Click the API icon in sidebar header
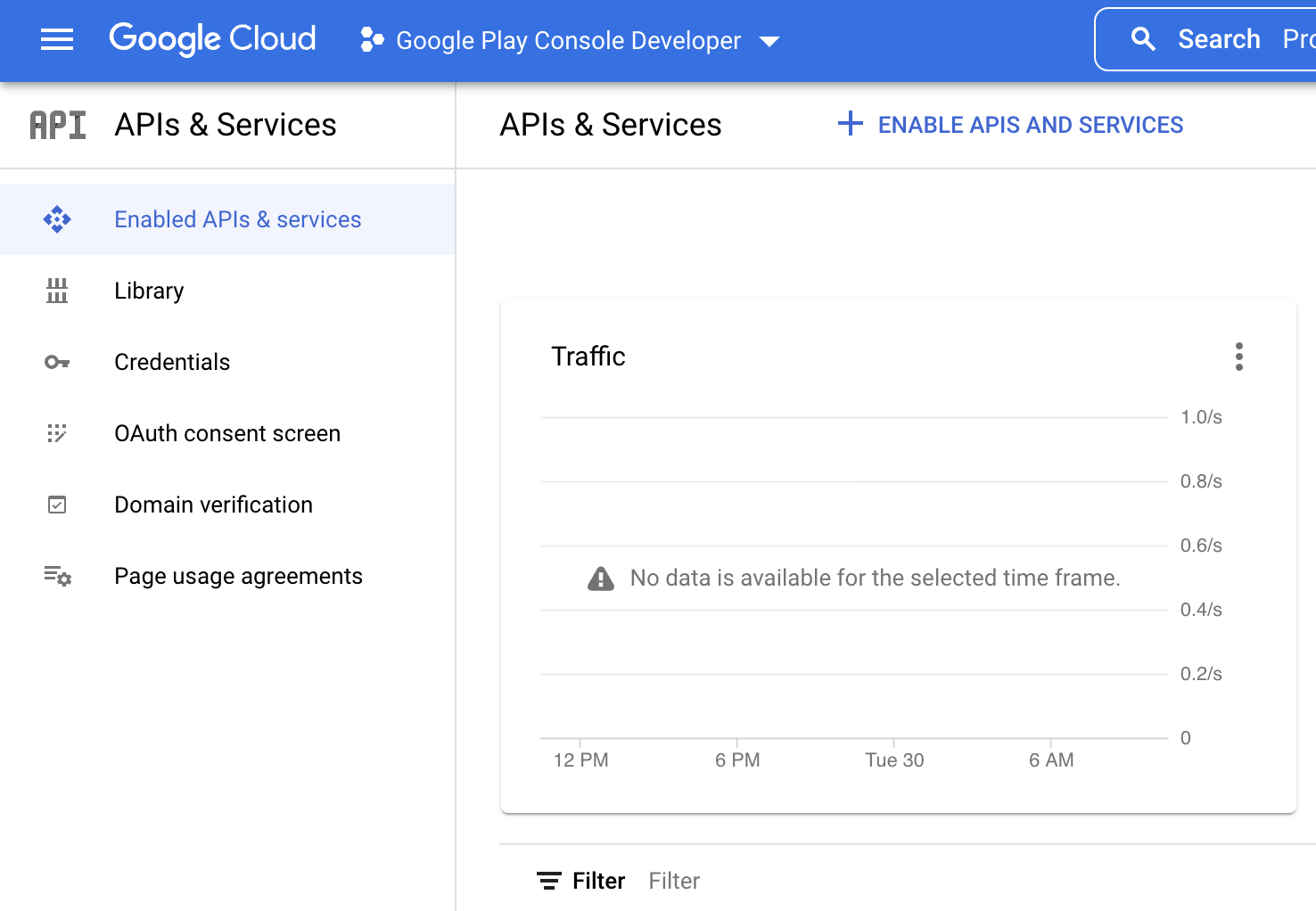The height and width of the screenshot is (911, 1316). coord(58,126)
